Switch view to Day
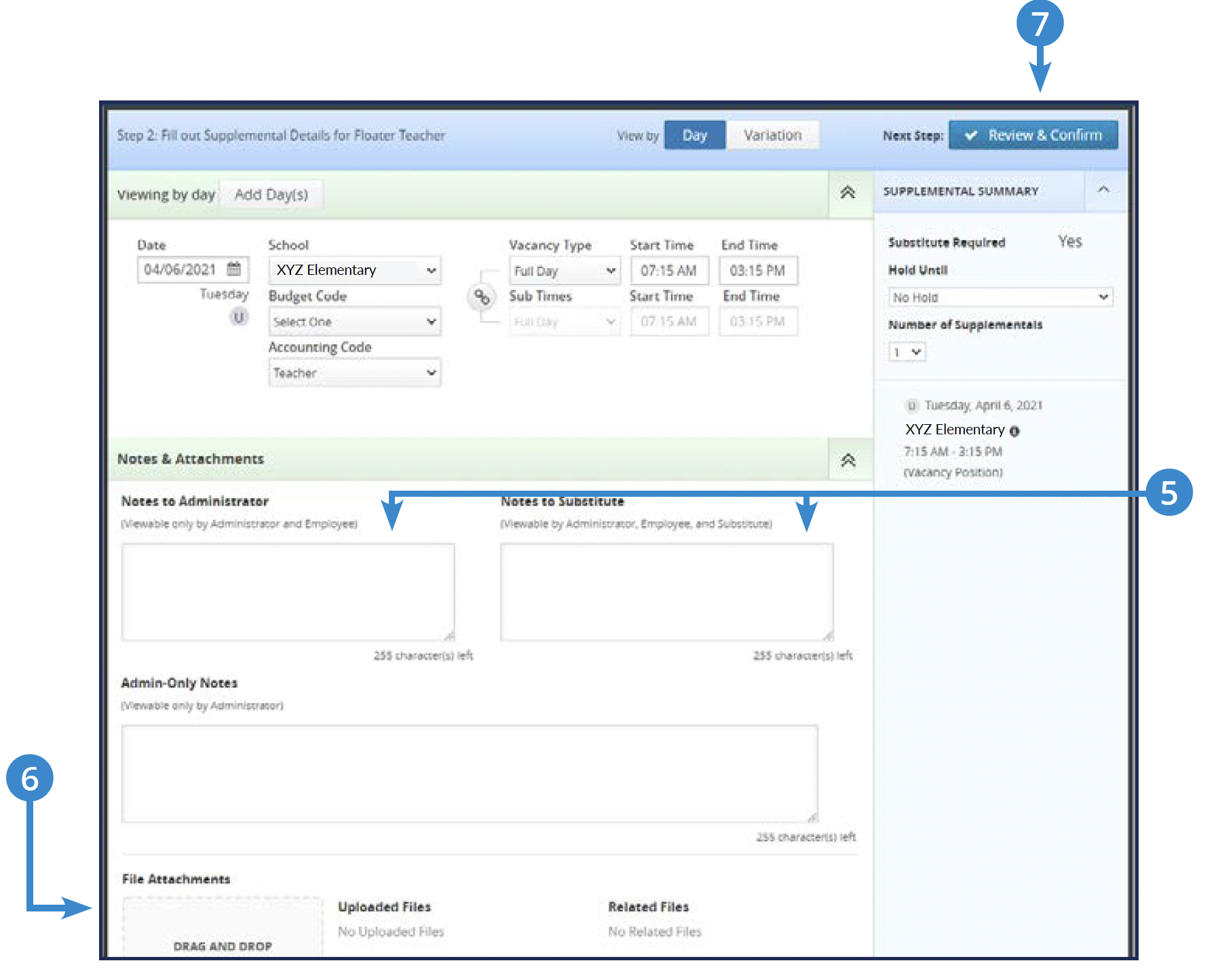This screenshot has height=980, width=1216. 695,135
